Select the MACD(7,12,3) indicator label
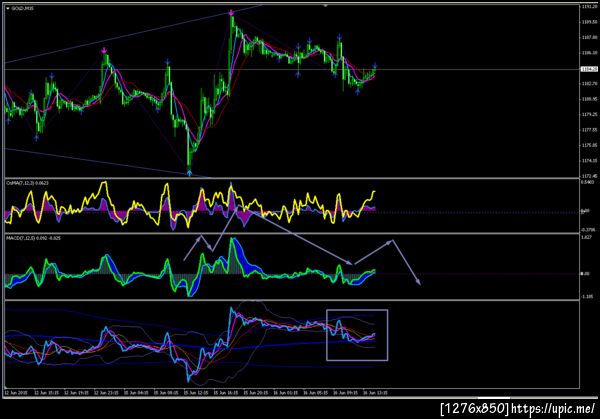The width and height of the screenshot is (600, 419). [33, 238]
